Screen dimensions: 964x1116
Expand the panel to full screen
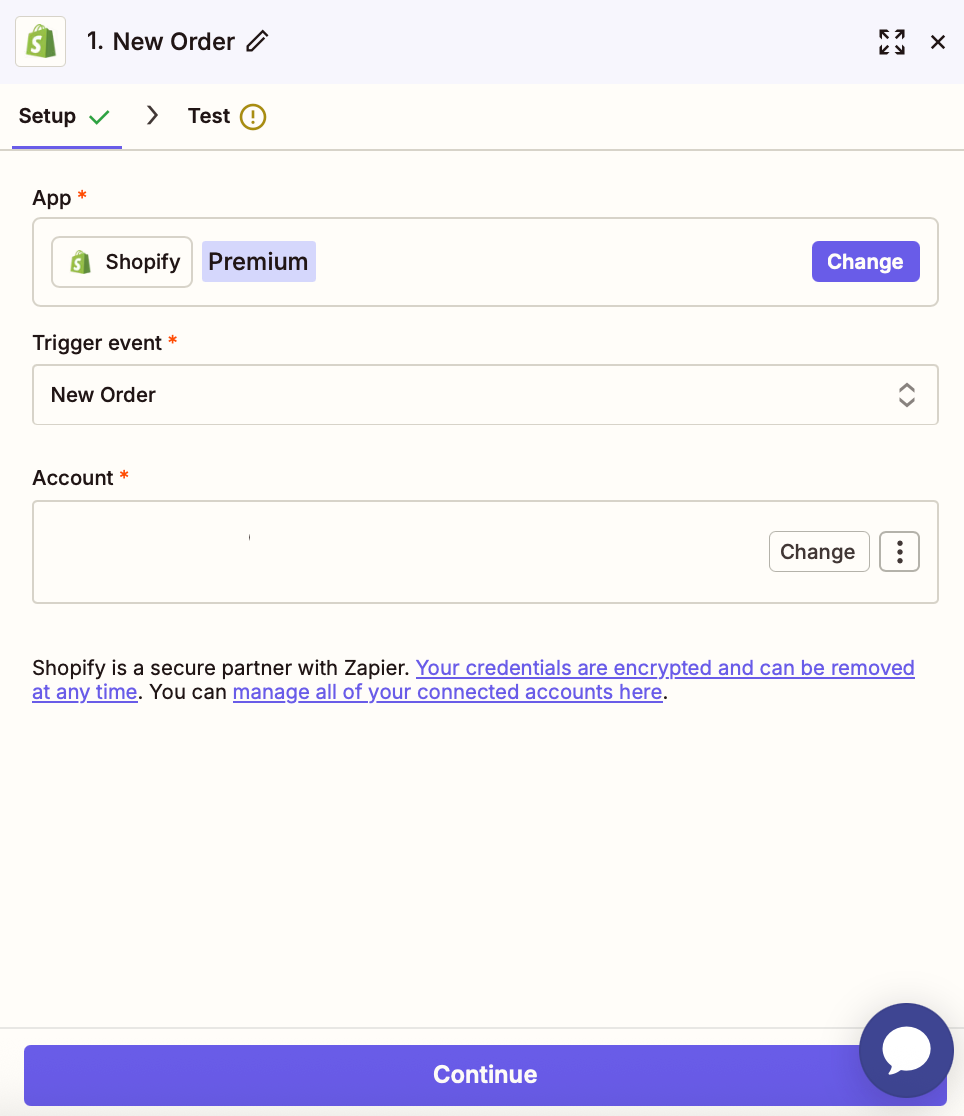[891, 42]
